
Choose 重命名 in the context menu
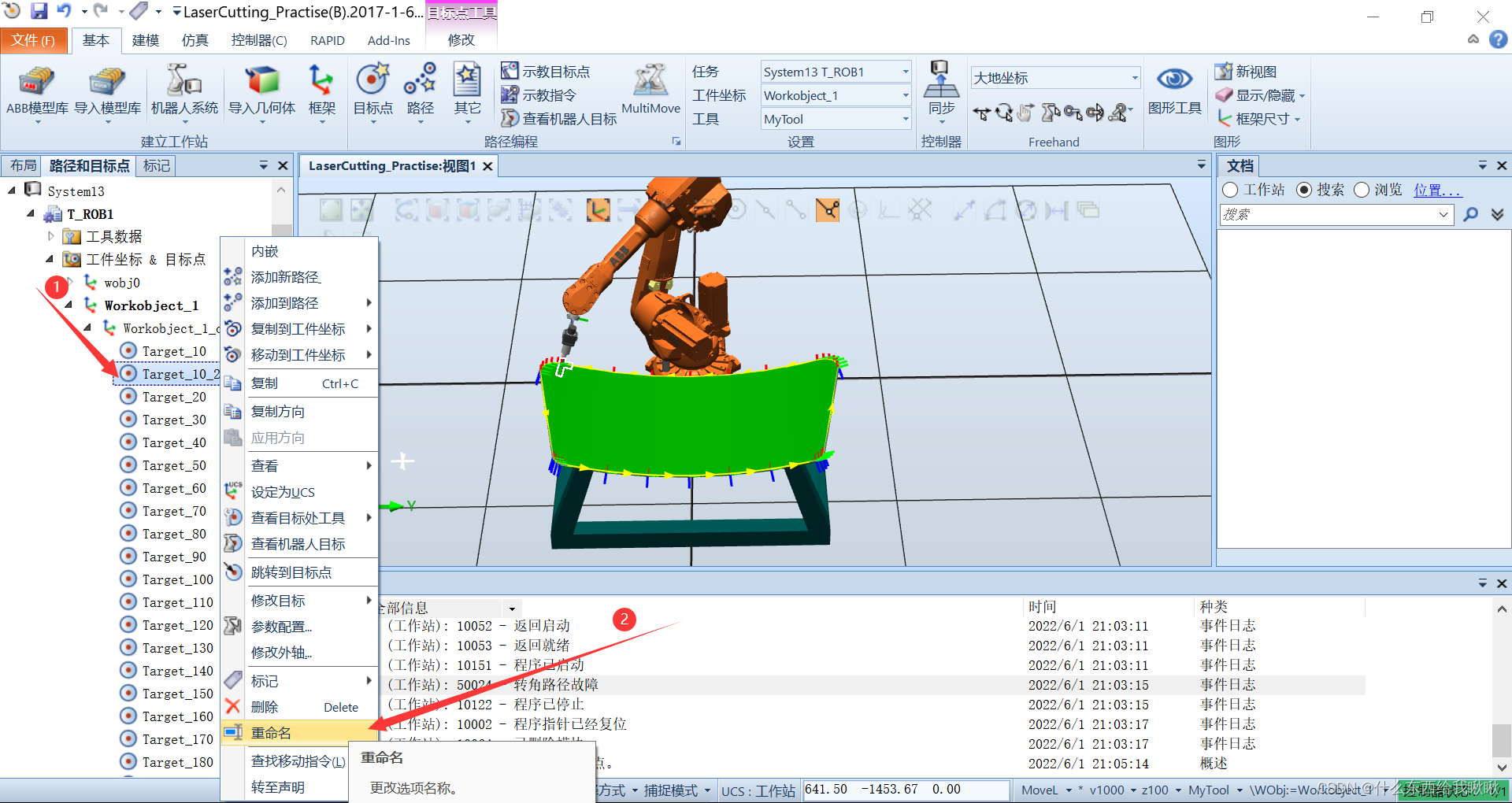[300, 733]
